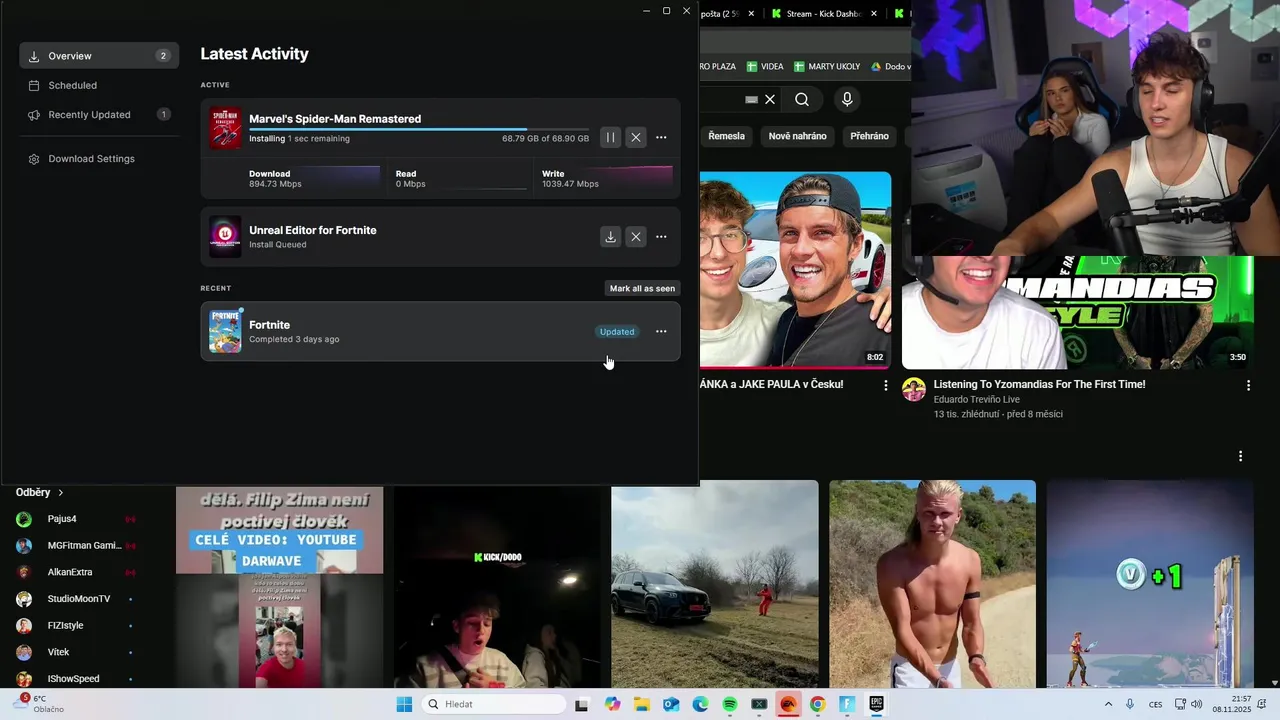Expand the Odběry subscriptions section
This screenshot has width=1280, height=720.
click(x=40, y=492)
